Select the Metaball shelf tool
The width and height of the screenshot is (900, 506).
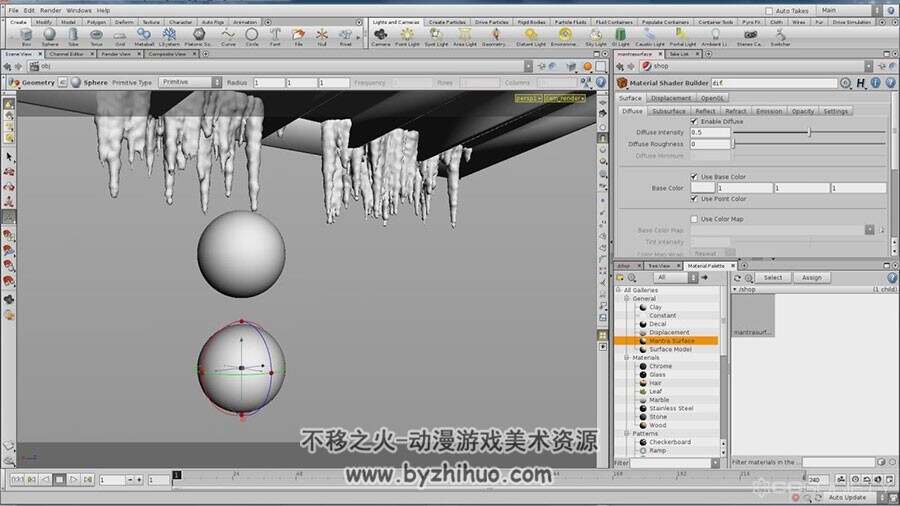[x=144, y=37]
